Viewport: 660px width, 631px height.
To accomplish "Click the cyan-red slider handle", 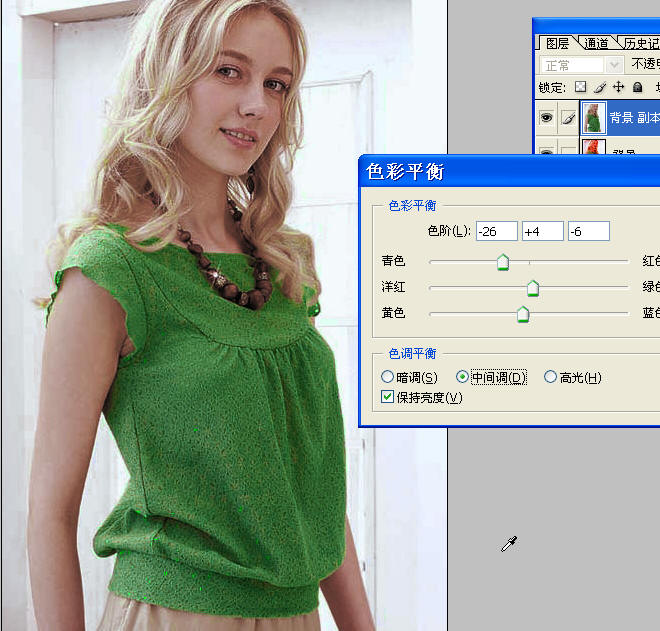I will [503, 262].
